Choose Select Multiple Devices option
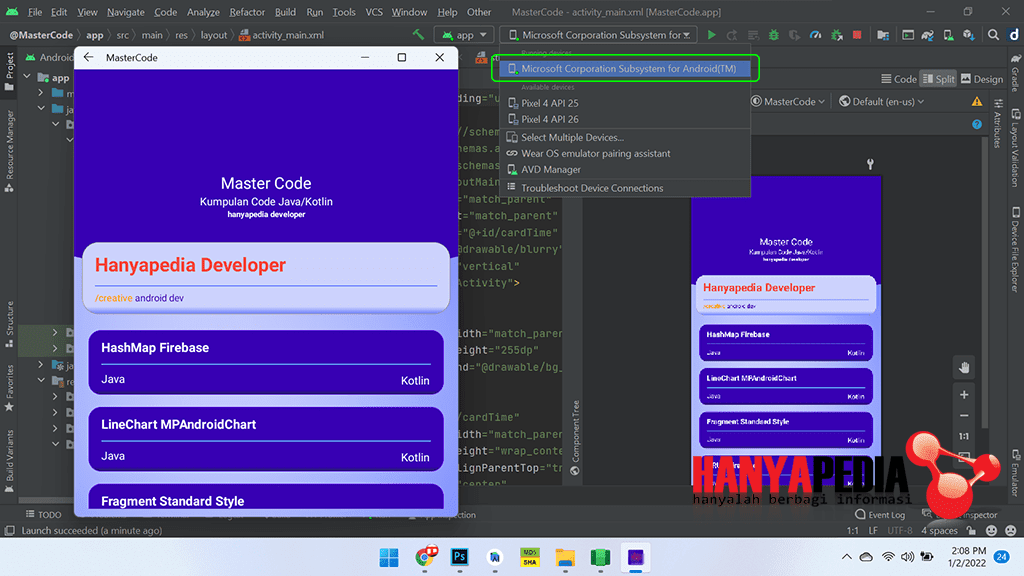Screen dimensions: 1024x576 pyautogui.click(x=625, y=137)
